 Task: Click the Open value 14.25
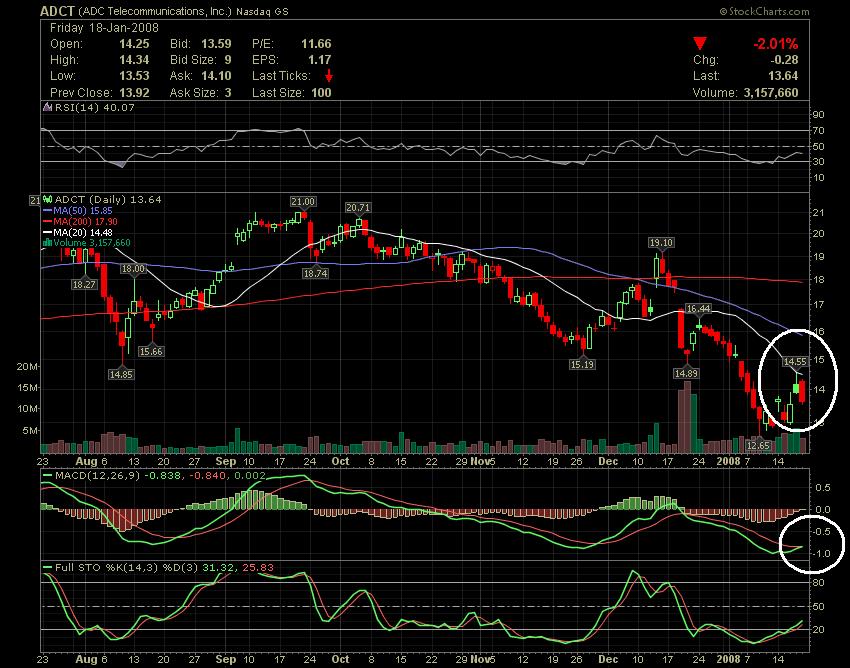[134, 44]
